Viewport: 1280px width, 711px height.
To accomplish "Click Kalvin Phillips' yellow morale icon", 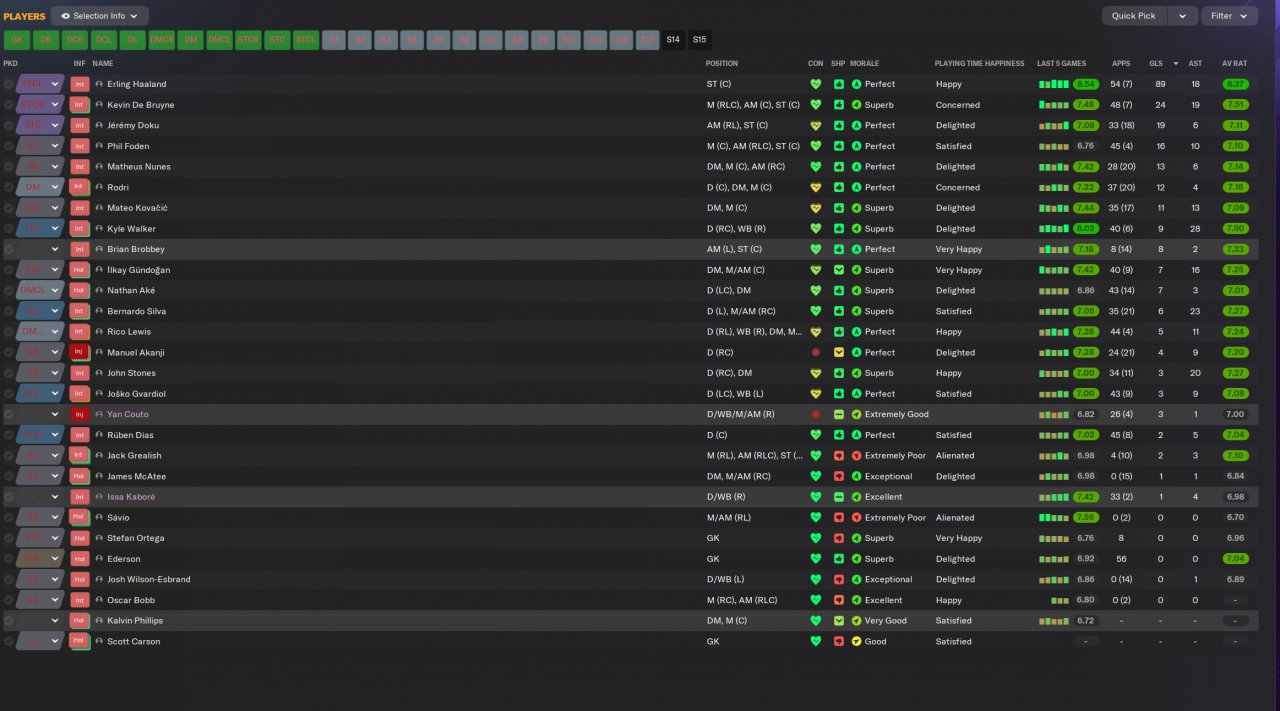I will (856, 620).
